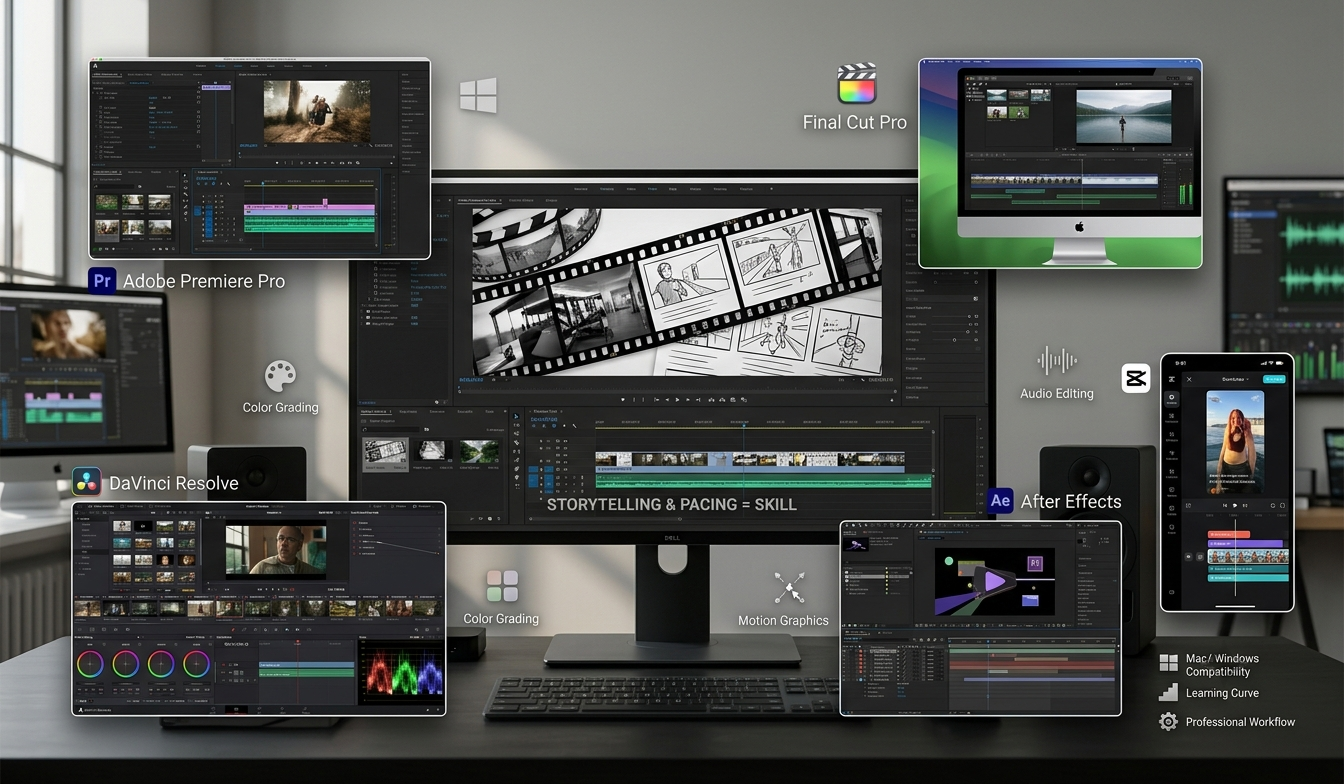Image resolution: width=1344 pixels, height=784 pixels.
Task: Click the search field in center project panel
Action: point(391,429)
